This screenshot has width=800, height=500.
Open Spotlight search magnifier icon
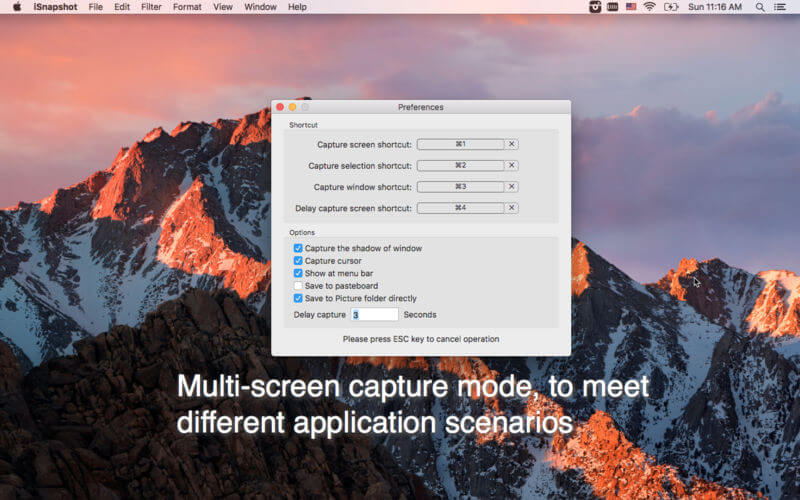tap(759, 7)
